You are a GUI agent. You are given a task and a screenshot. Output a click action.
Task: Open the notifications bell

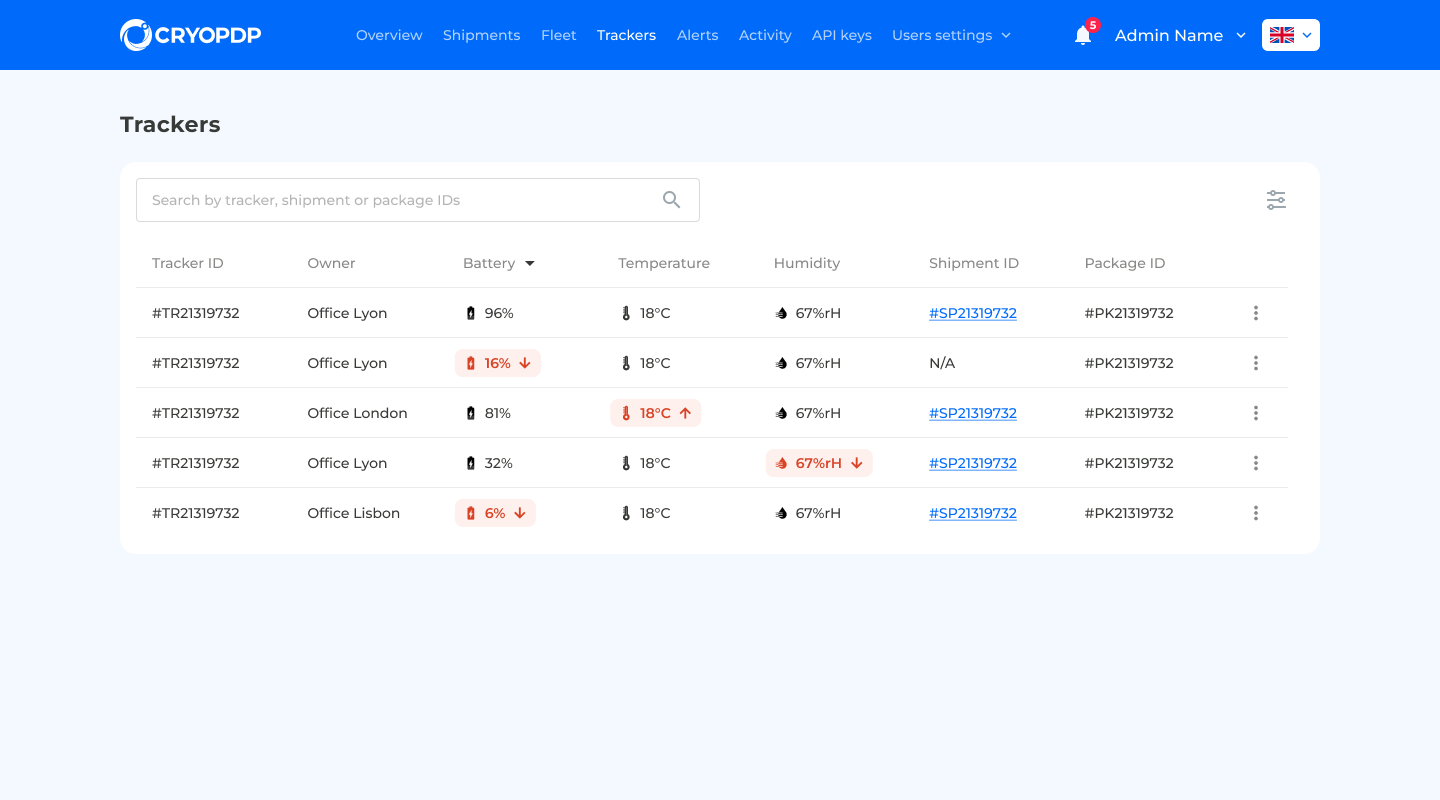point(1083,35)
